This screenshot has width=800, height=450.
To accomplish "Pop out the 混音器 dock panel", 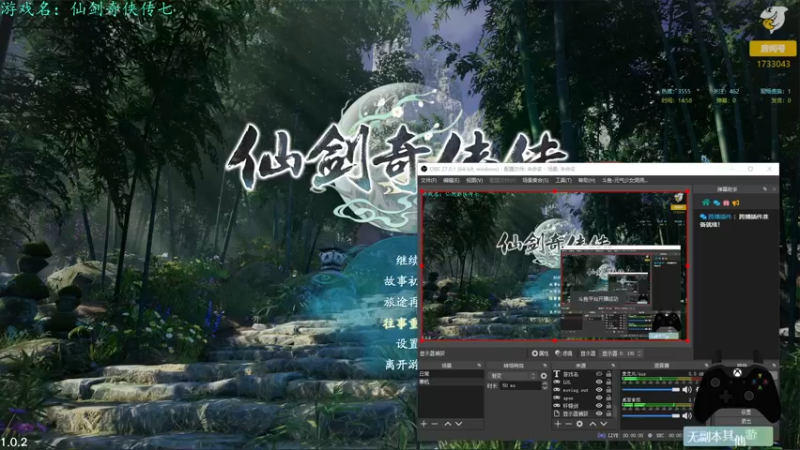I will [x=706, y=365].
